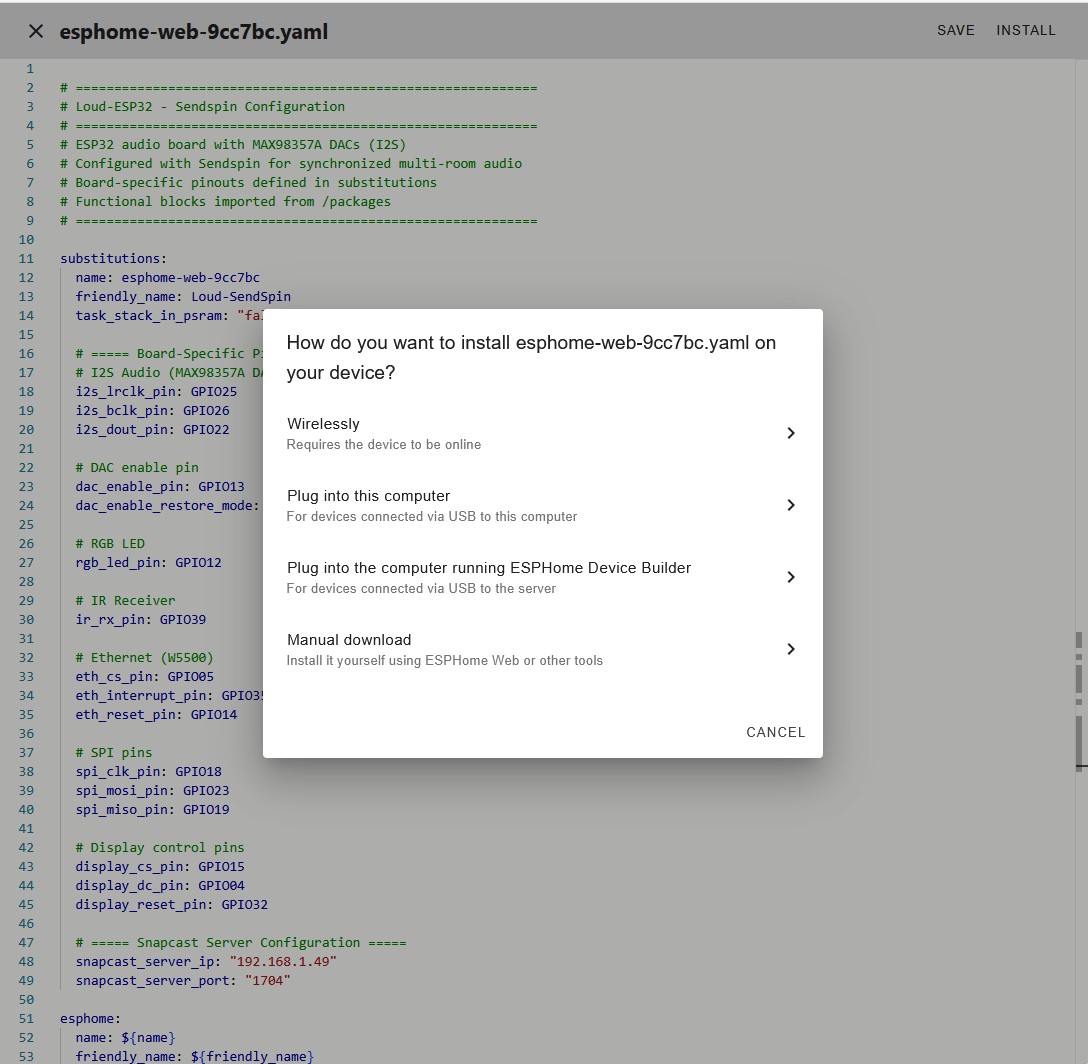Click the INSTALL button in header
This screenshot has width=1088, height=1064.
(1026, 31)
